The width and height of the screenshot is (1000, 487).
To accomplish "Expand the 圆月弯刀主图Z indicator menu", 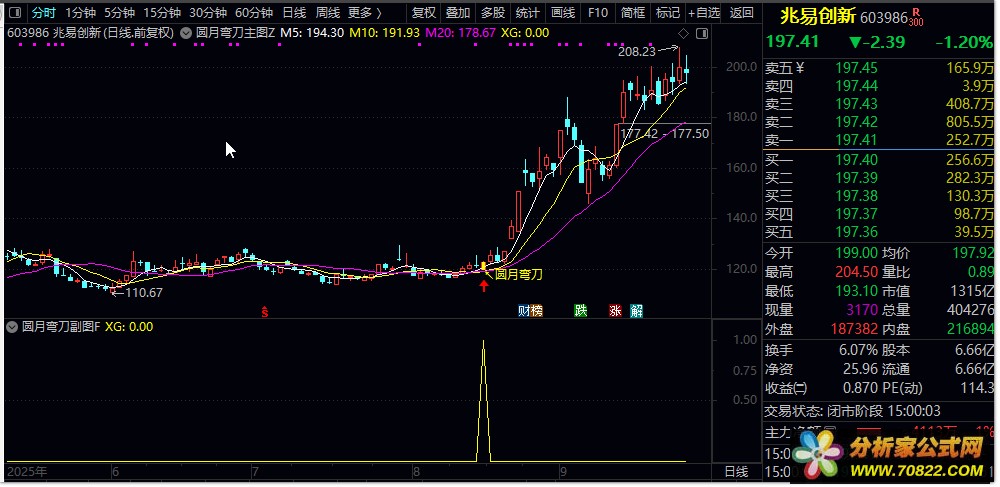I will tap(186, 33).
